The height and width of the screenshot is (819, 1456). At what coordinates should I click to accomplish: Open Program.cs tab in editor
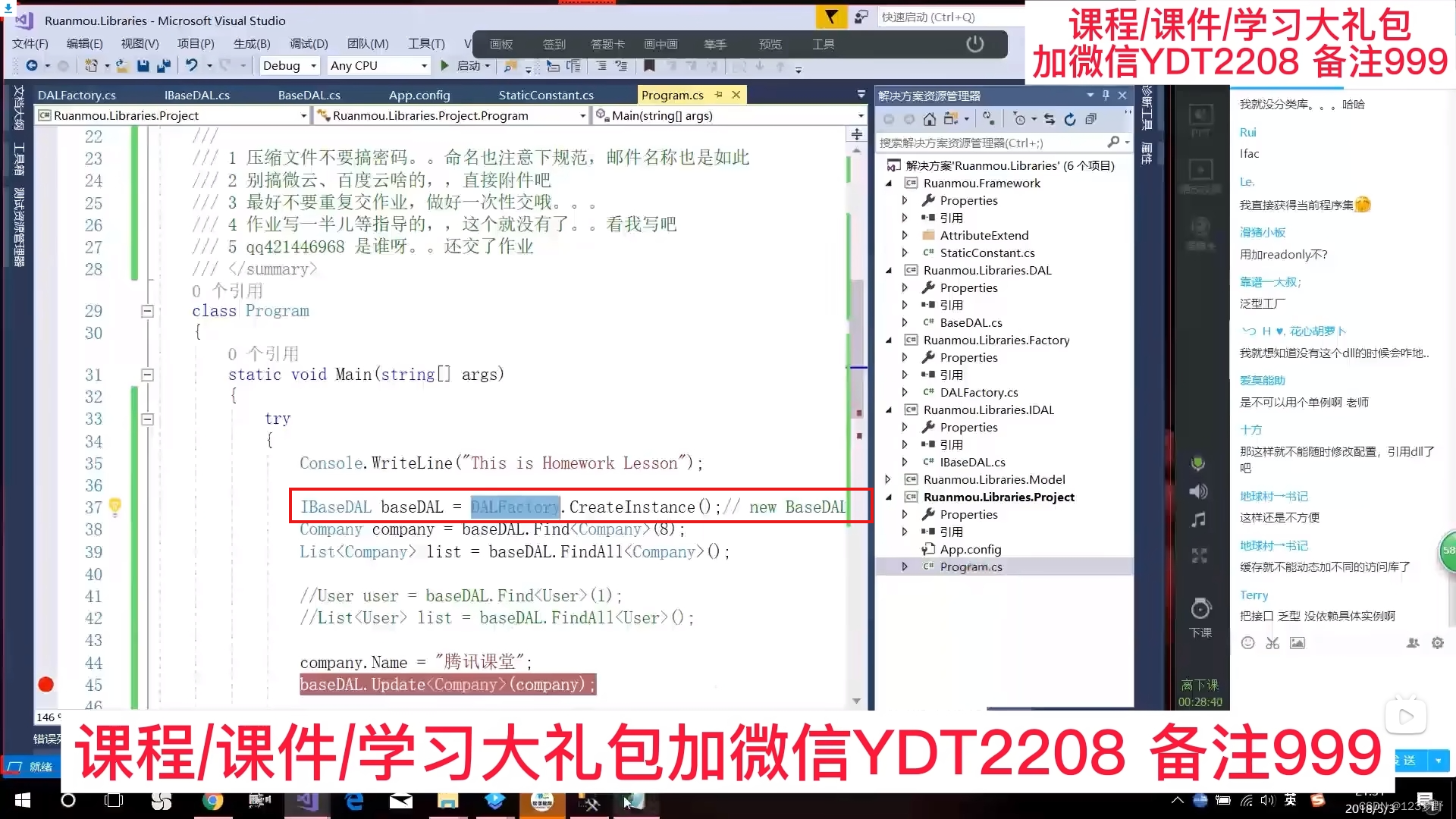[x=671, y=94]
